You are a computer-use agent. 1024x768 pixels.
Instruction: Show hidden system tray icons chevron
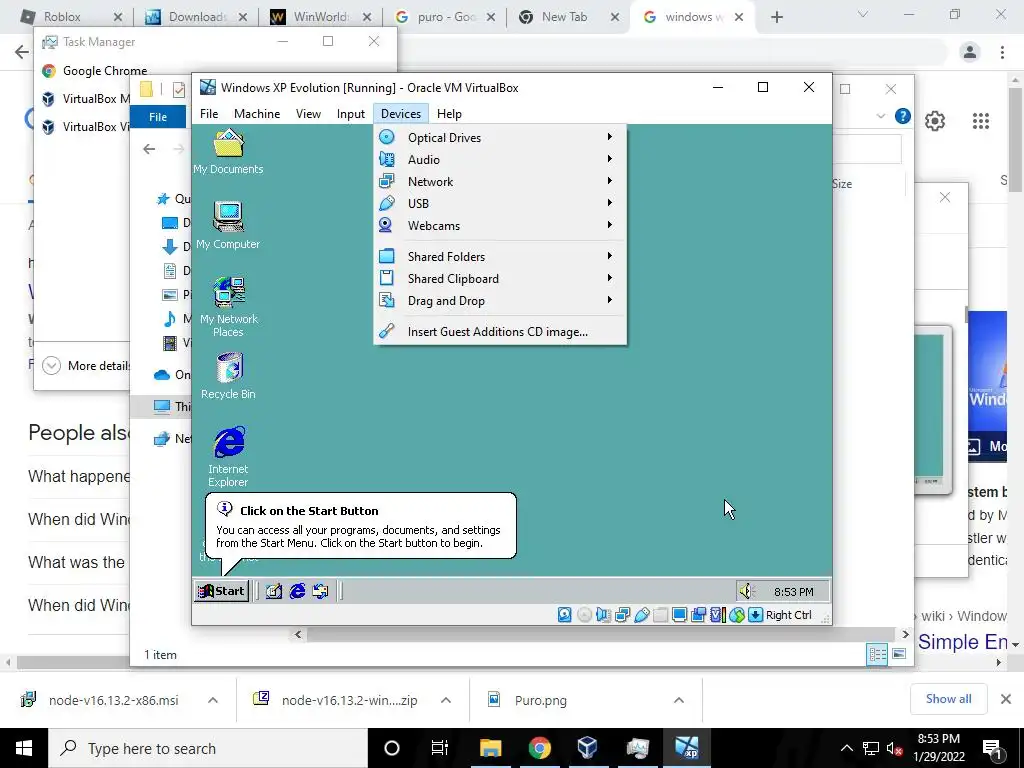tap(846, 748)
